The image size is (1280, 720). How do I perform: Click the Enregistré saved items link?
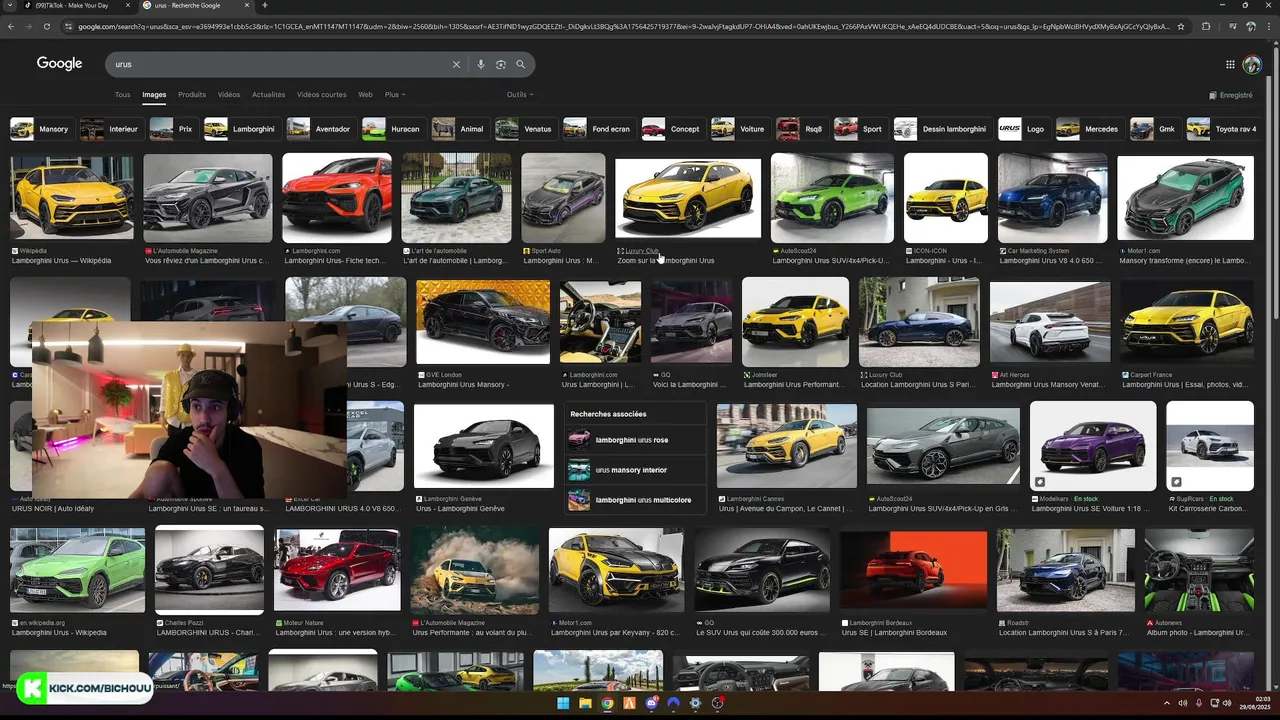[x=1231, y=95]
